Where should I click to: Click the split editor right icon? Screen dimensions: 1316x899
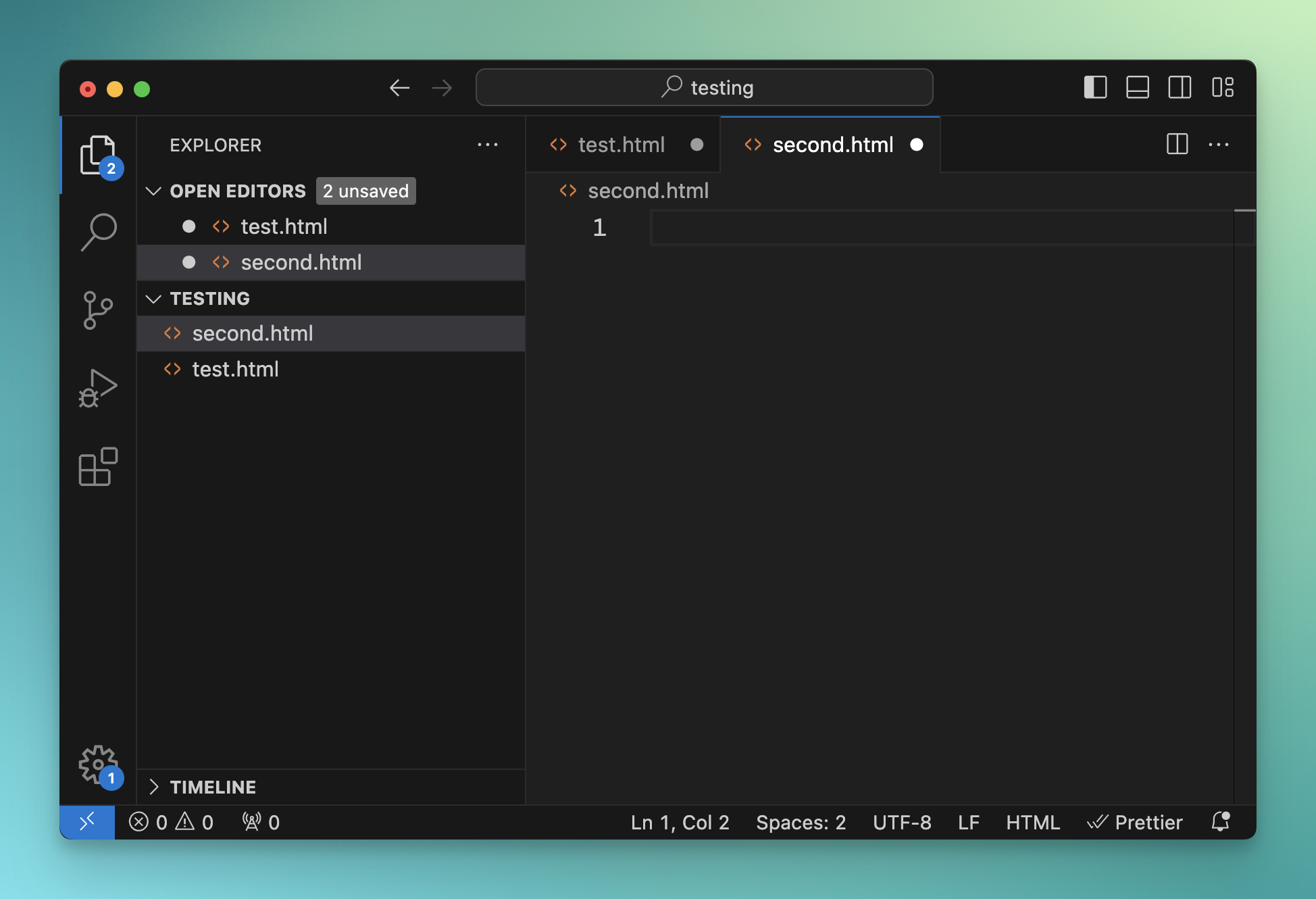point(1177,144)
